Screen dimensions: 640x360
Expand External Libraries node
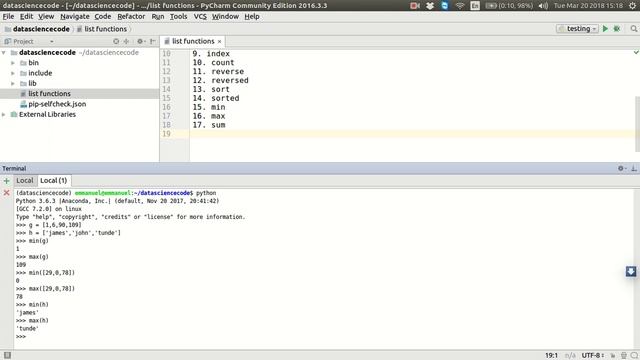point(4,114)
